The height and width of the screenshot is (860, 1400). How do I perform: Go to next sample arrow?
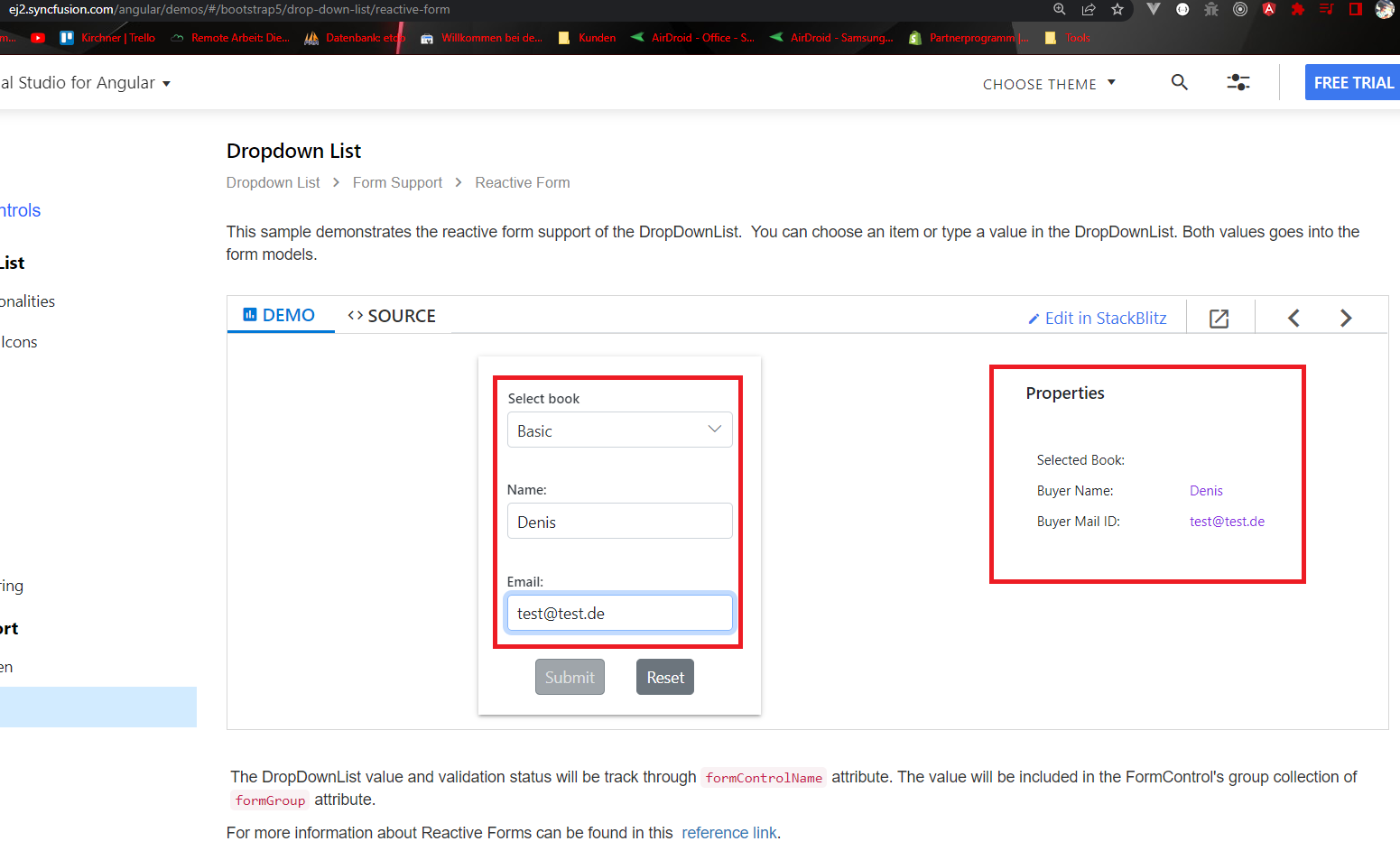pyautogui.click(x=1346, y=319)
